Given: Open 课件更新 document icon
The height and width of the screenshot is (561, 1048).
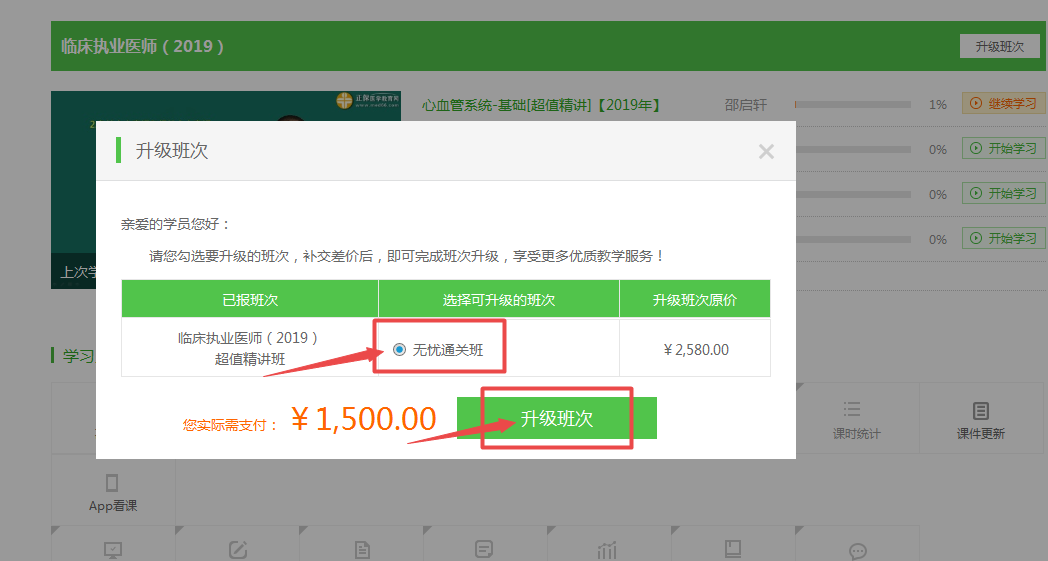Looking at the screenshot, I should click(981, 411).
